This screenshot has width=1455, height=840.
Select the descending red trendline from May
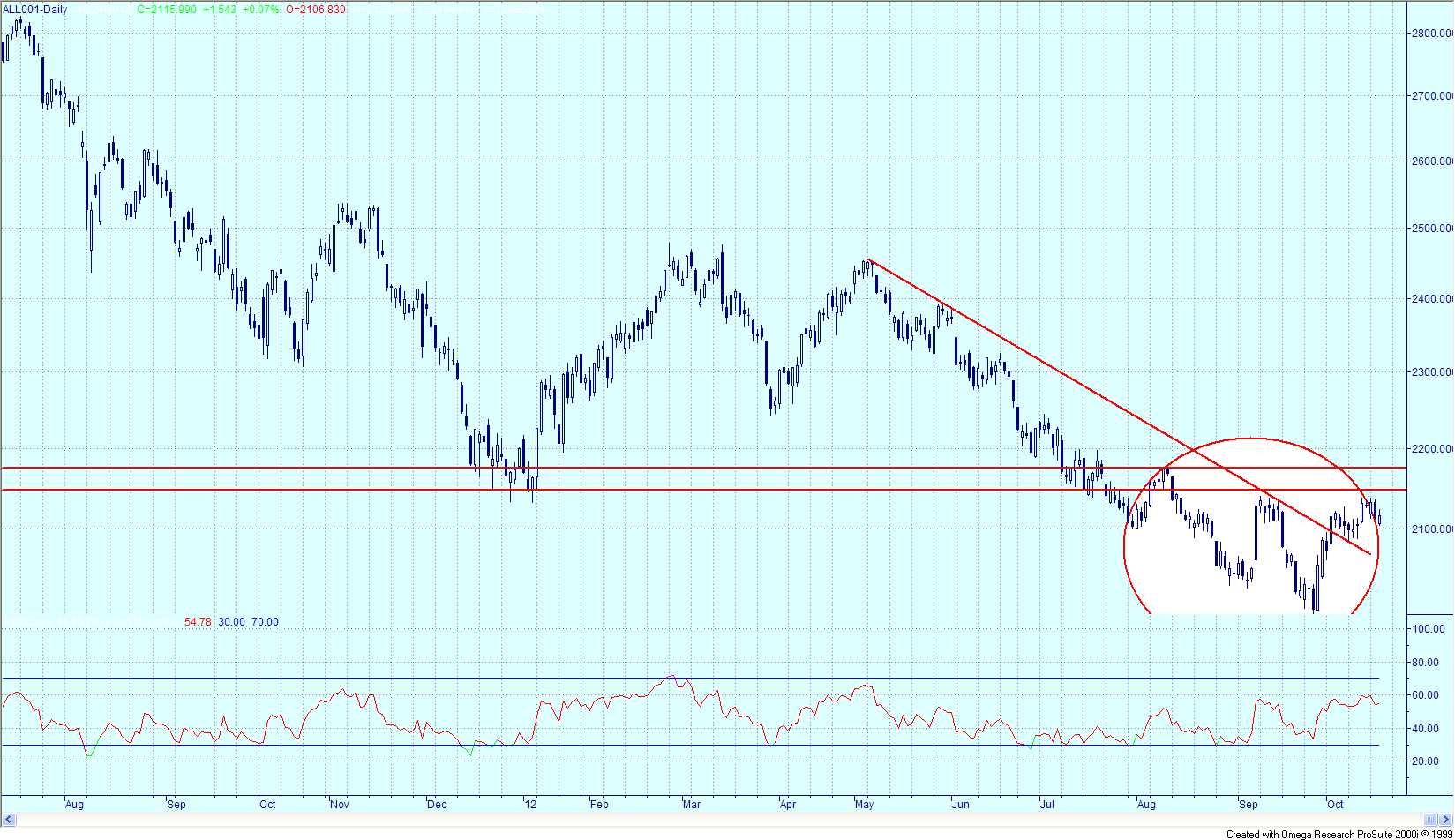click(x=1119, y=406)
